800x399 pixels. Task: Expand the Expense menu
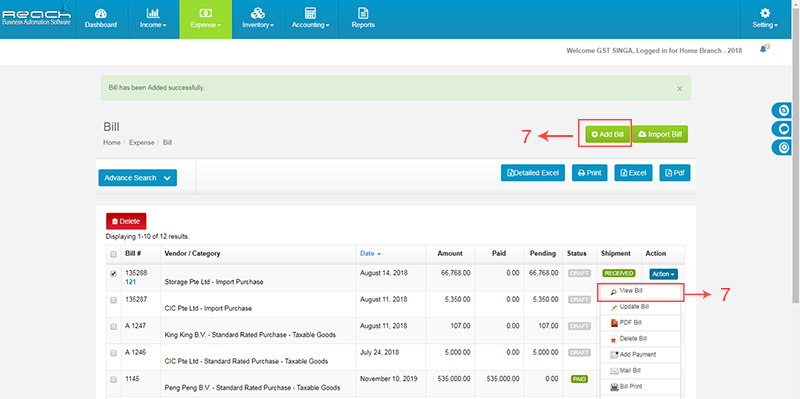(x=206, y=19)
